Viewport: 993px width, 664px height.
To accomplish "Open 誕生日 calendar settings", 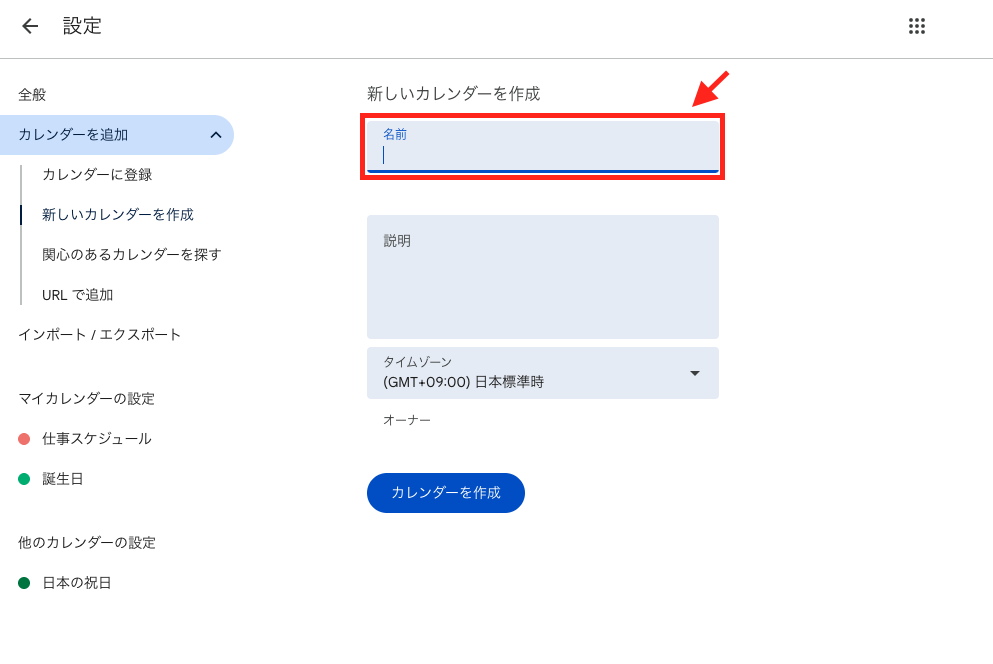I will (x=63, y=479).
